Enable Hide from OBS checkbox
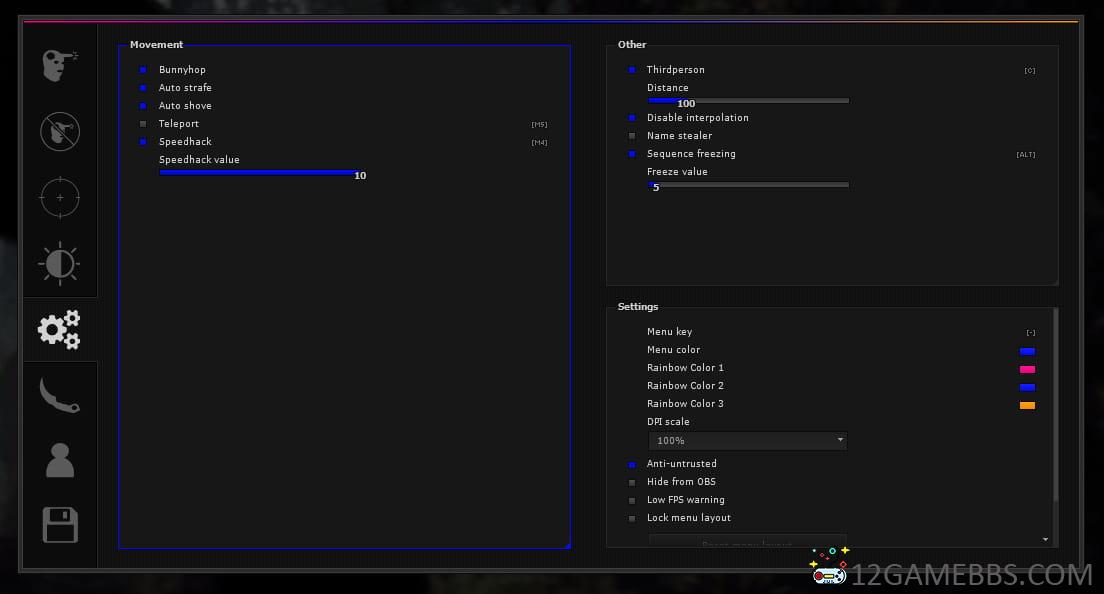The height and width of the screenshot is (594, 1104). [x=632, y=482]
